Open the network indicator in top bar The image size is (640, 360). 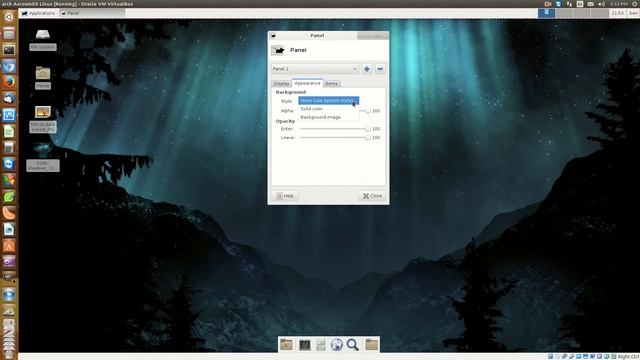pos(569,4)
